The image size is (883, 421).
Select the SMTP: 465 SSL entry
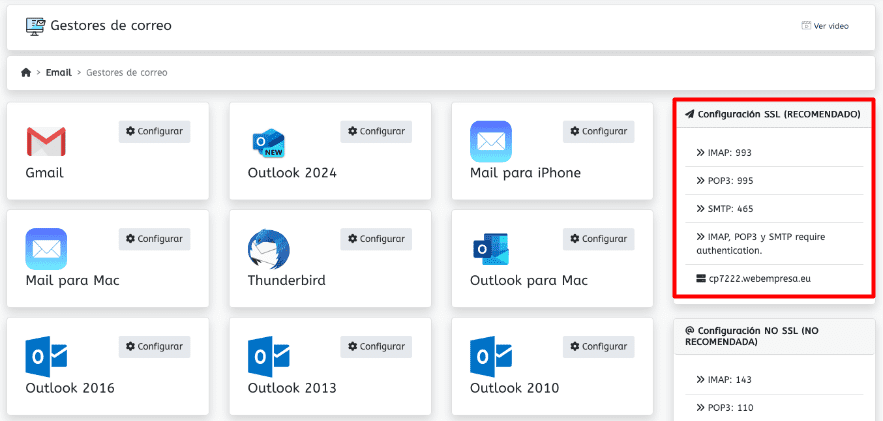pyautogui.click(x=774, y=209)
